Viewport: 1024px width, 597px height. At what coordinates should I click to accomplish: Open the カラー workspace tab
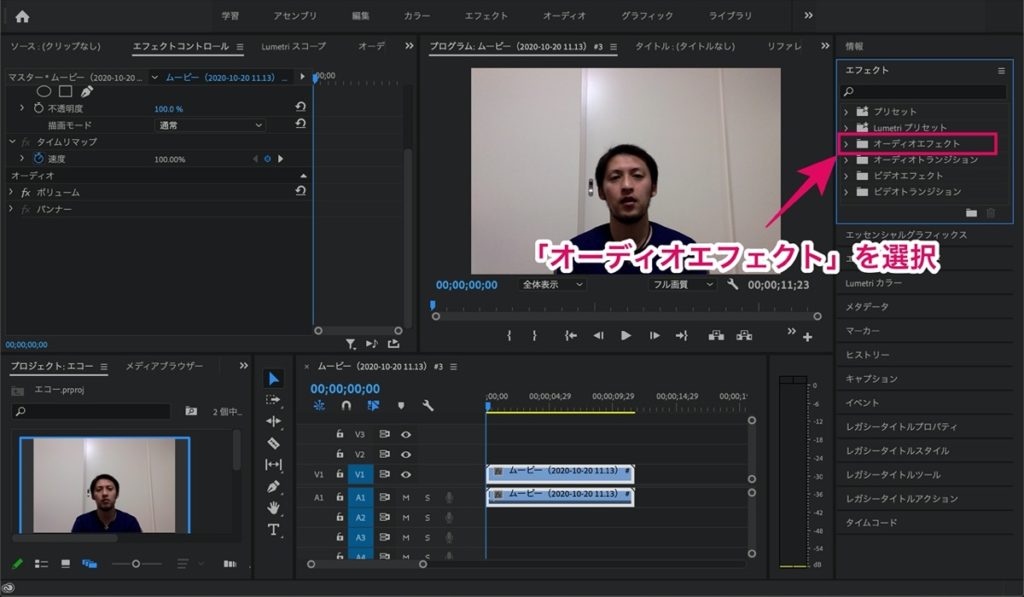[417, 16]
